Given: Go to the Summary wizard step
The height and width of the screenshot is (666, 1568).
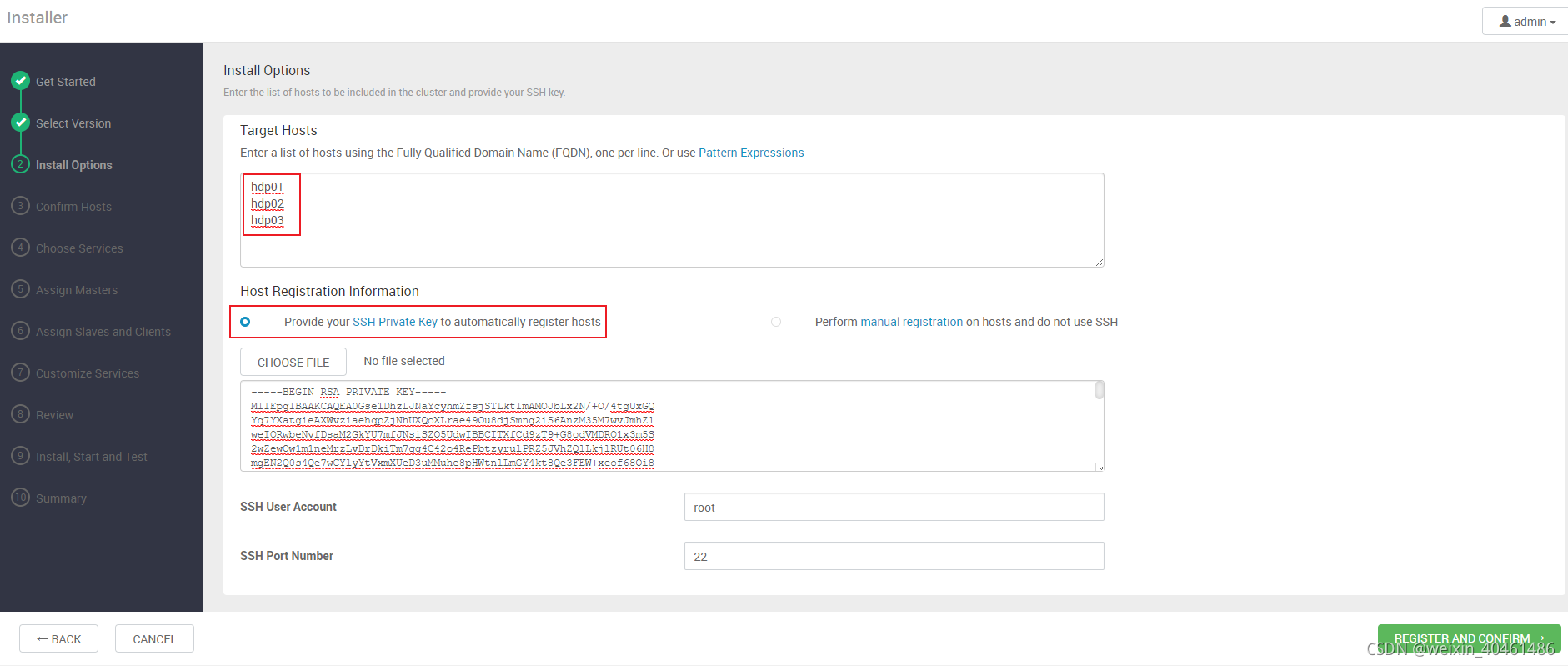Looking at the screenshot, I should point(61,498).
